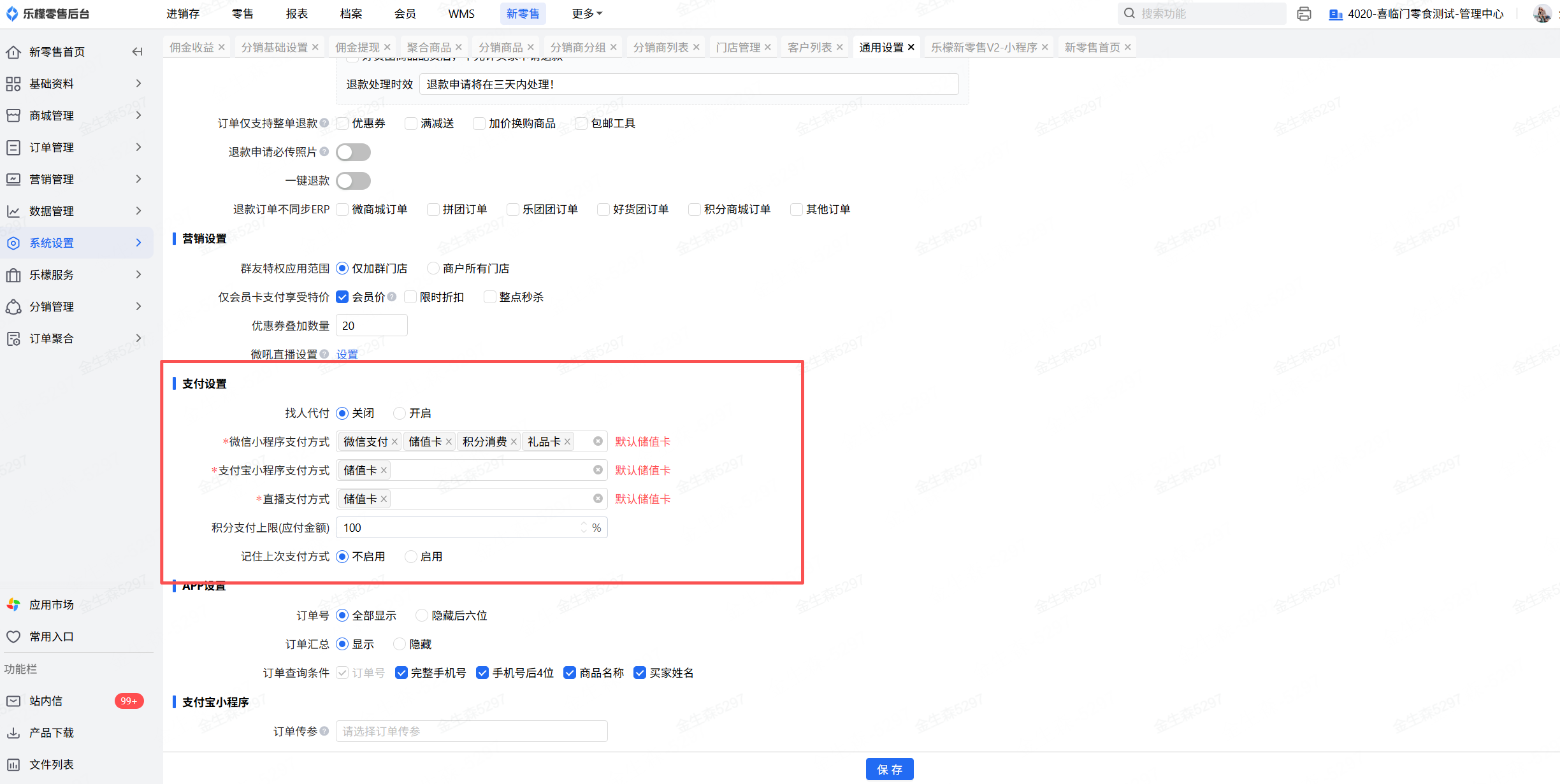Screen dimensions: 1560x784
Task: Enable the 一键退款 switch
Action: (353, 181)
